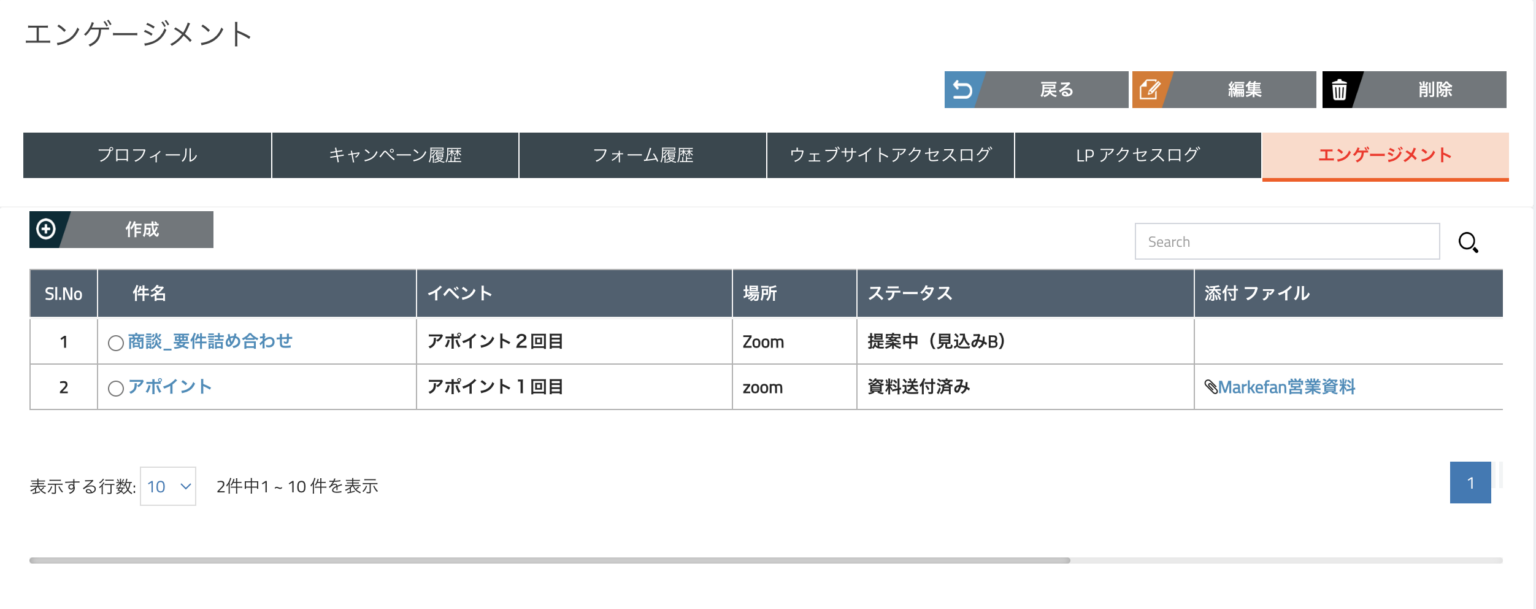This screenshot has height=609, width=1536.
Task: Select the エンゲージメント tab
Action: point(1385,156)
